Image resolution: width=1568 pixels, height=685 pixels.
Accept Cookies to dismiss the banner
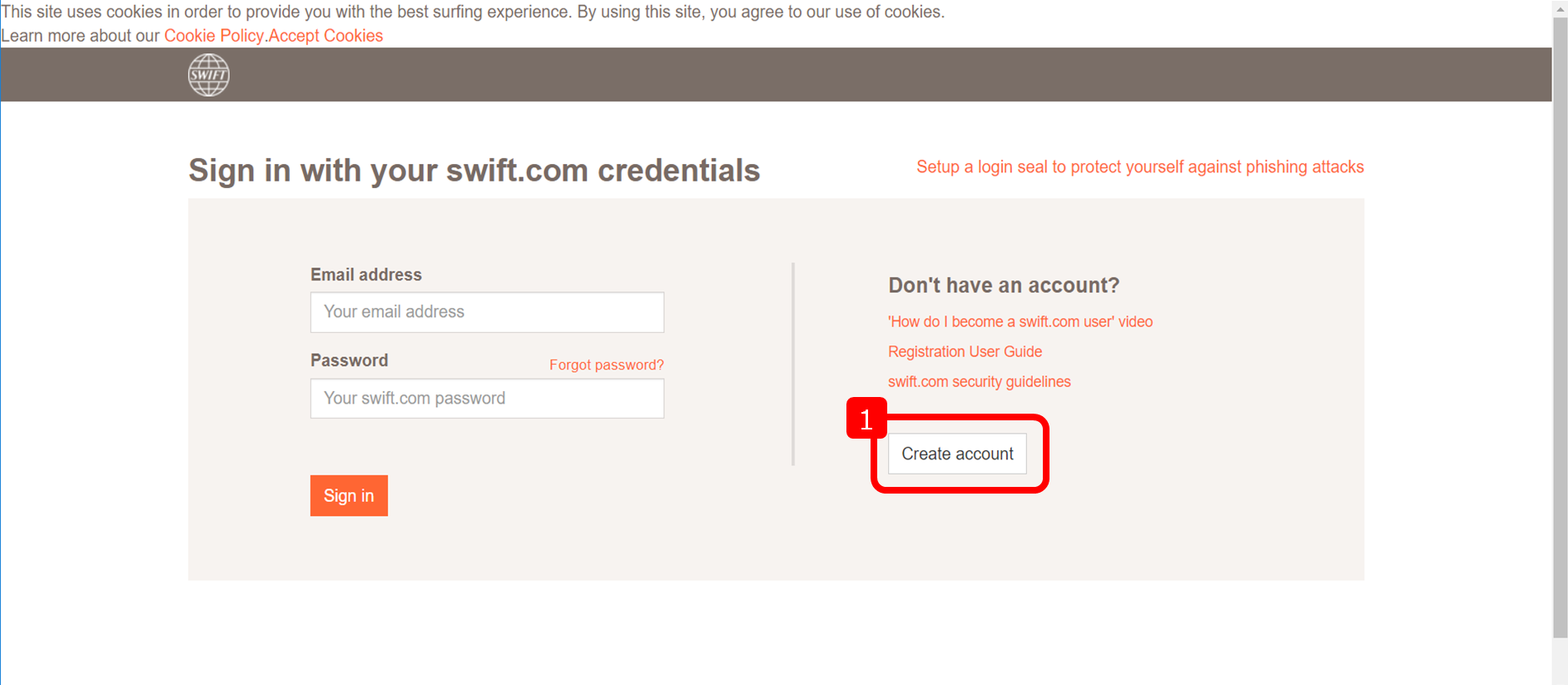[326, 35]
